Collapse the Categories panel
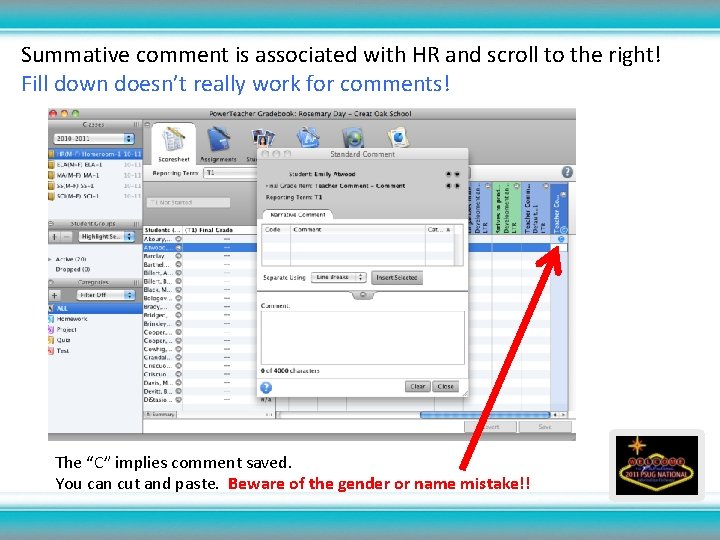Image resolution: width=720 pixels, height=540 pixels. click(51, 282)
